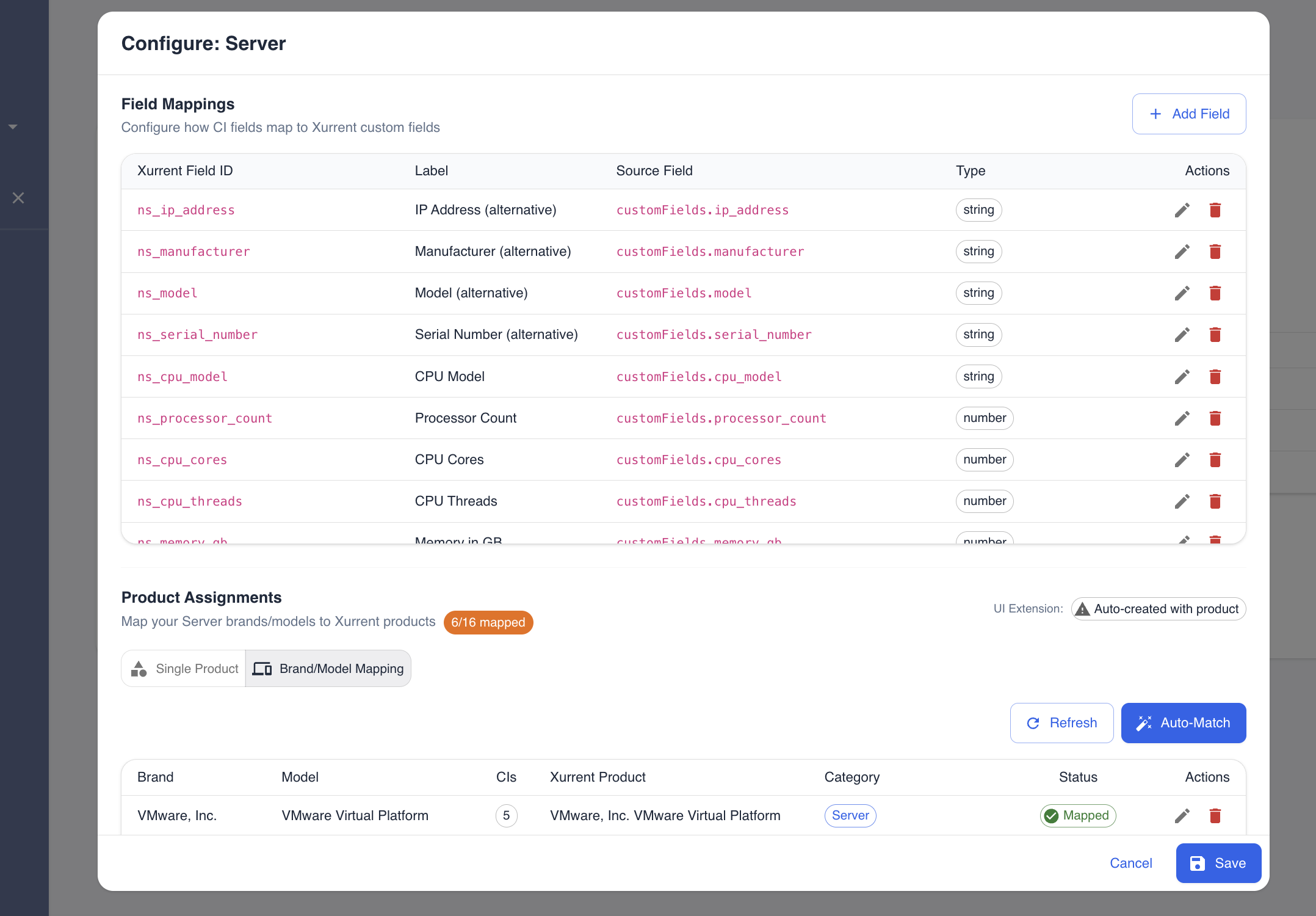Delete the ns_serial_number field mapping
The height and width of the screenshot is (916, 1316).
point(1215,335)
